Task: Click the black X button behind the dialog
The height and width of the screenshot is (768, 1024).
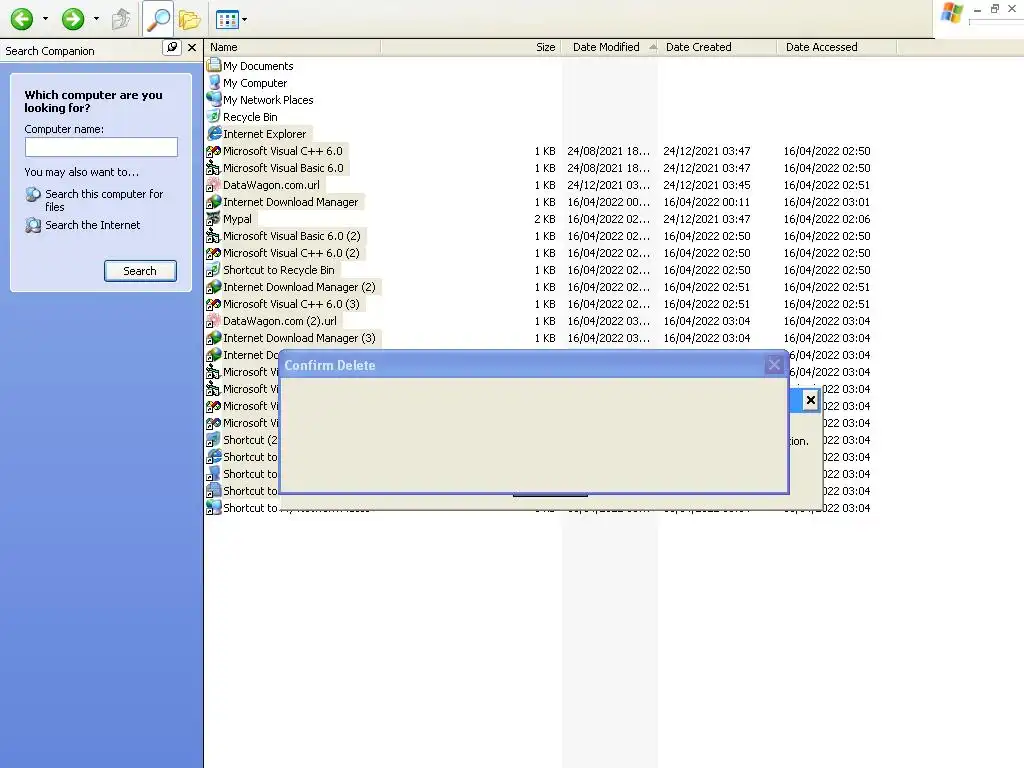Action: 810,400
